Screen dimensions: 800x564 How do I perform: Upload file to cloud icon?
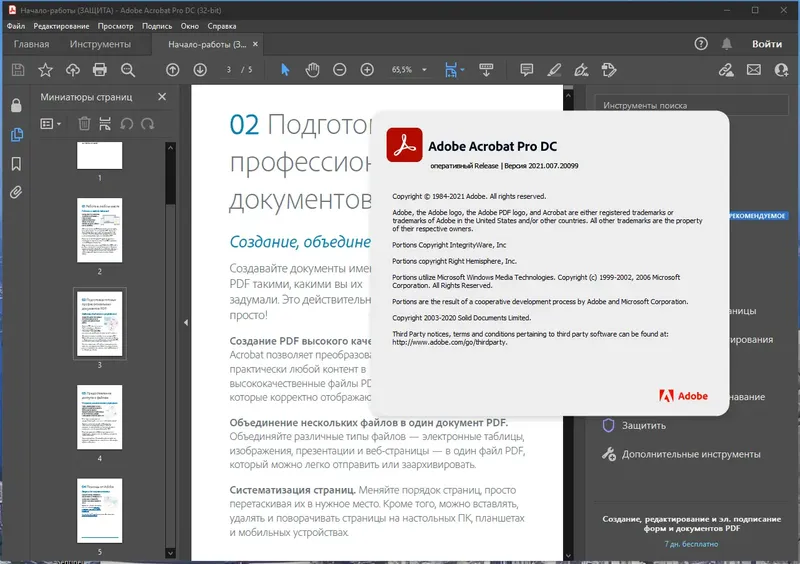[72, 70]
